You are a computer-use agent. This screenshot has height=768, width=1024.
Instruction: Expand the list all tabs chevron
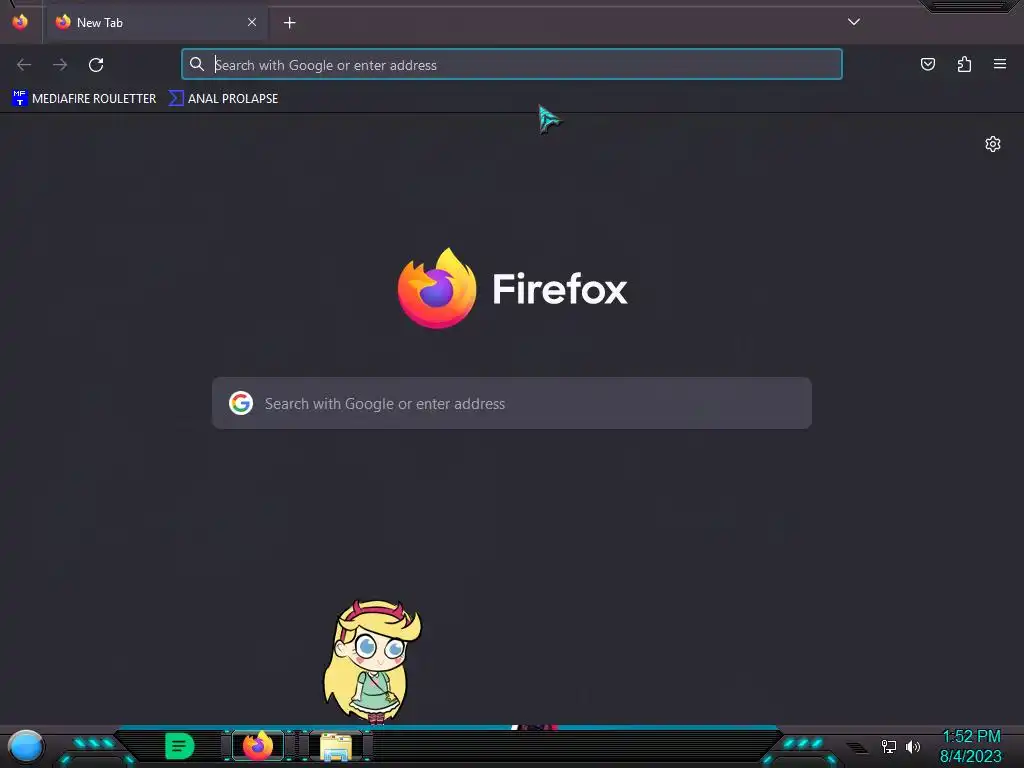point(854,22)
